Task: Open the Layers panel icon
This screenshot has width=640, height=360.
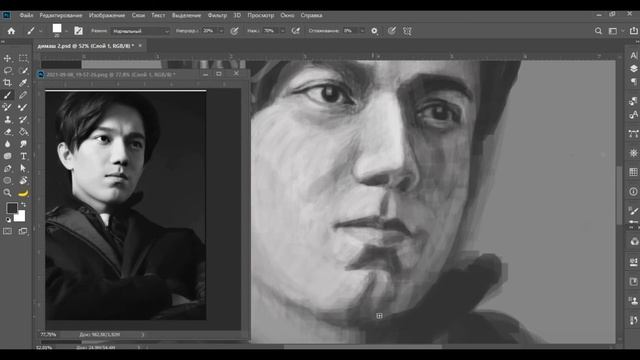Action: point(633,69)
